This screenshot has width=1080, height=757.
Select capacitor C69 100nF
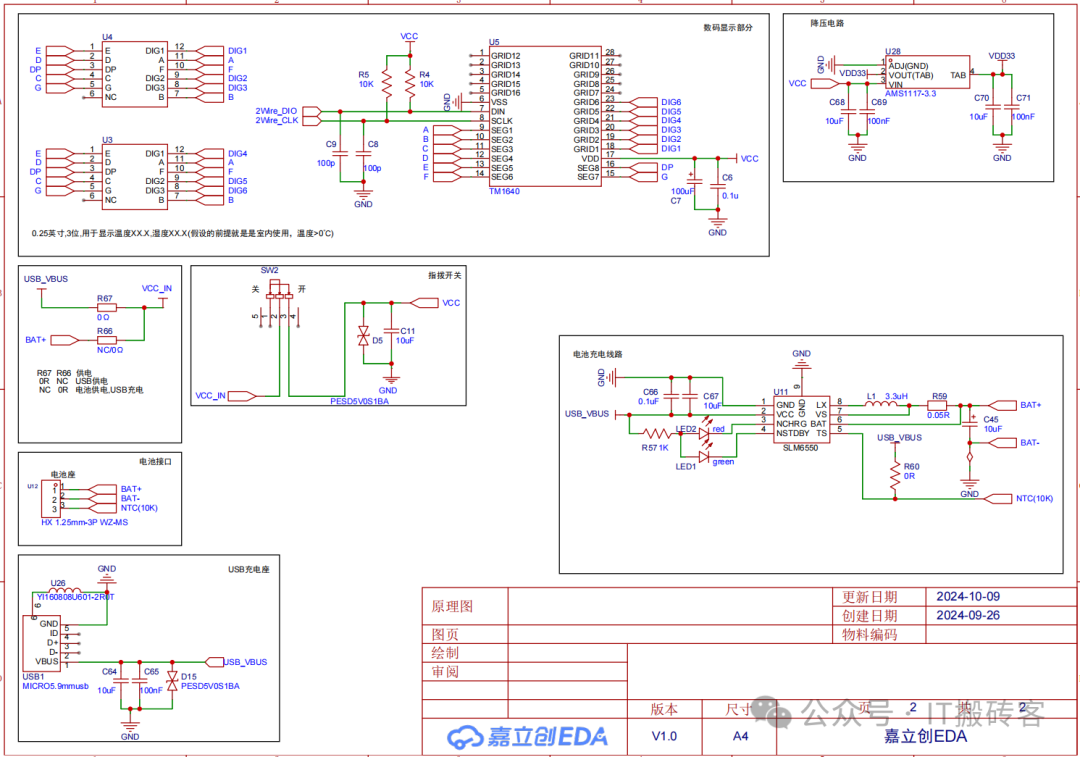(x=865, y=110)
